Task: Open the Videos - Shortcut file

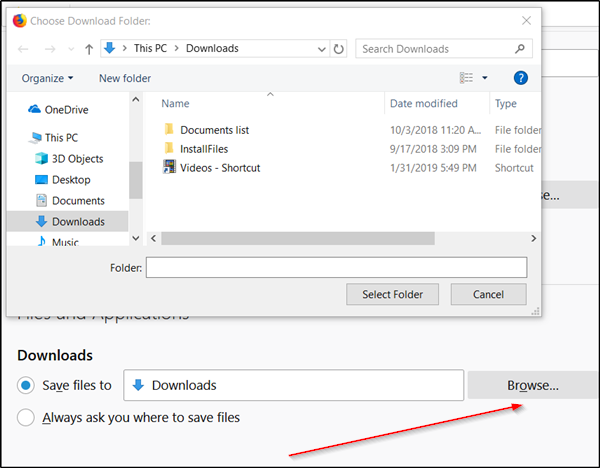Action: click(x=218, y=168)
